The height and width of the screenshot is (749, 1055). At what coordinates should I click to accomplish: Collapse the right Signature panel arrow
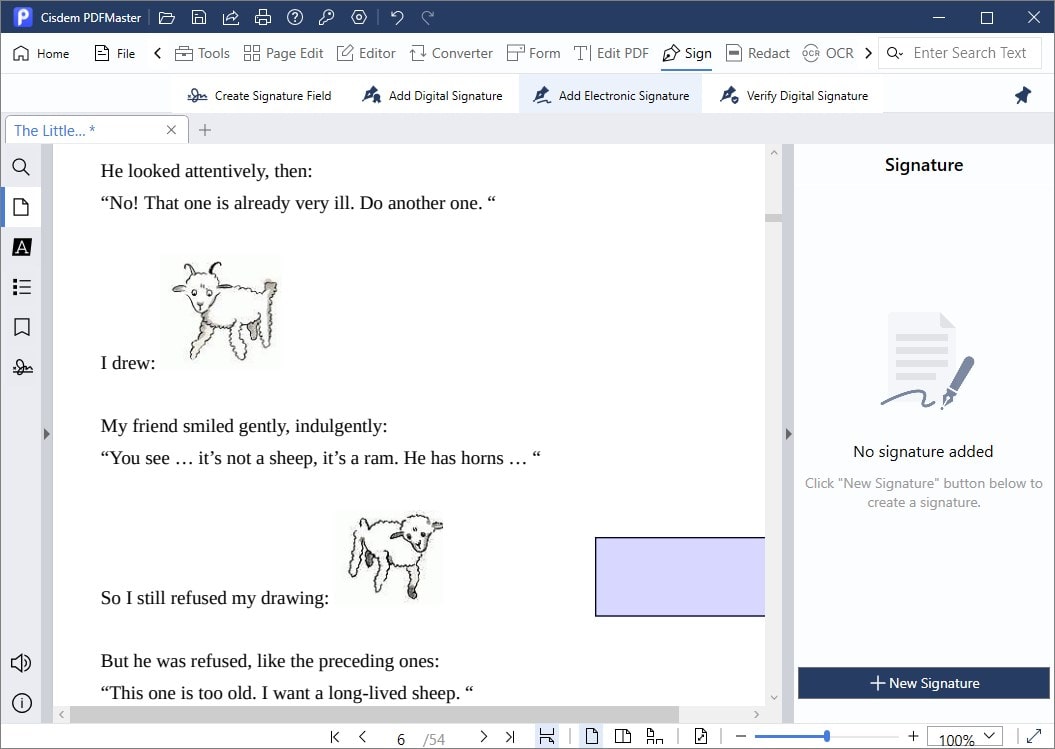point(789,434)
